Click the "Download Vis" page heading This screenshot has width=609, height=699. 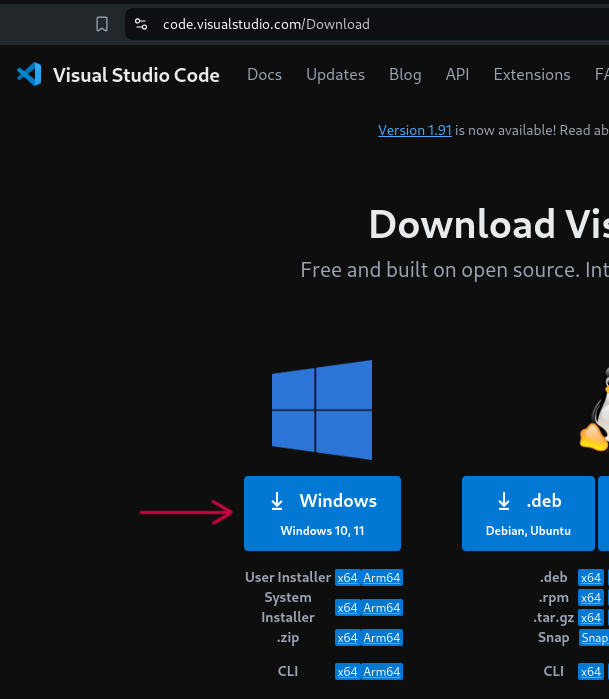pyautogui.click(x=489, y=224)
